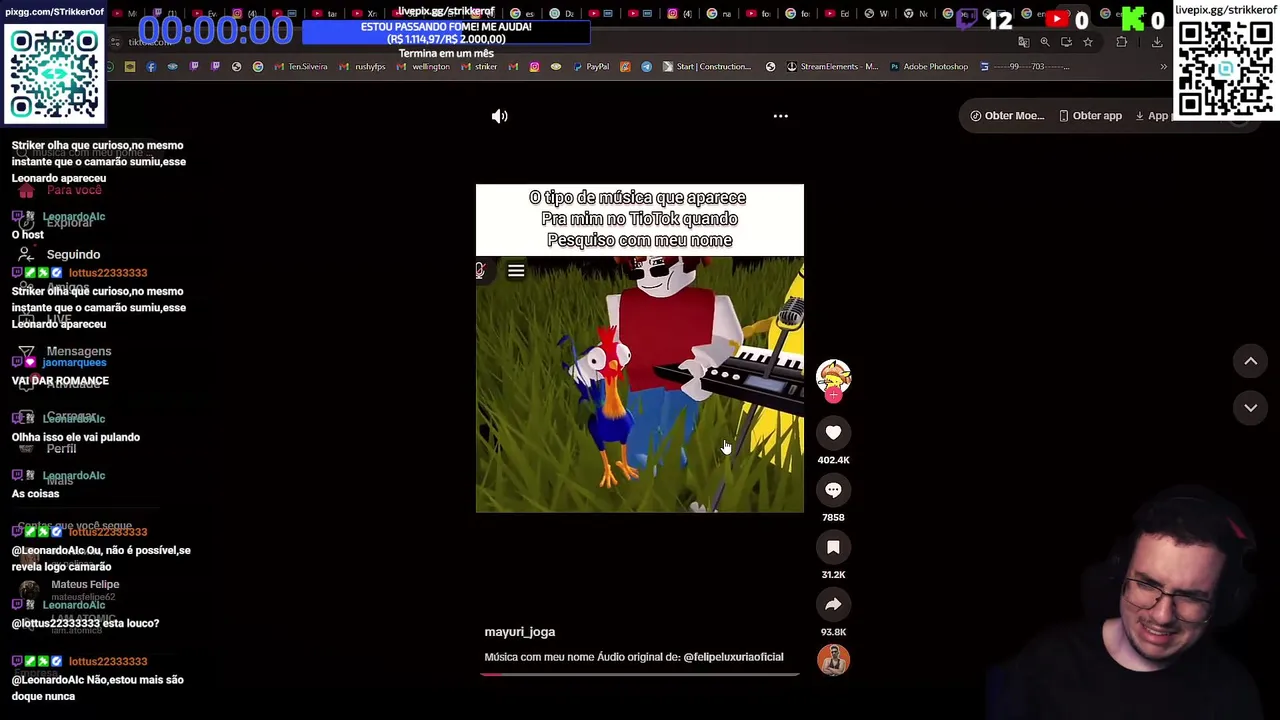The image size is (1280, 720).
Task: Open the spinning sound disc thumbnail
Action: pos(833,660)
